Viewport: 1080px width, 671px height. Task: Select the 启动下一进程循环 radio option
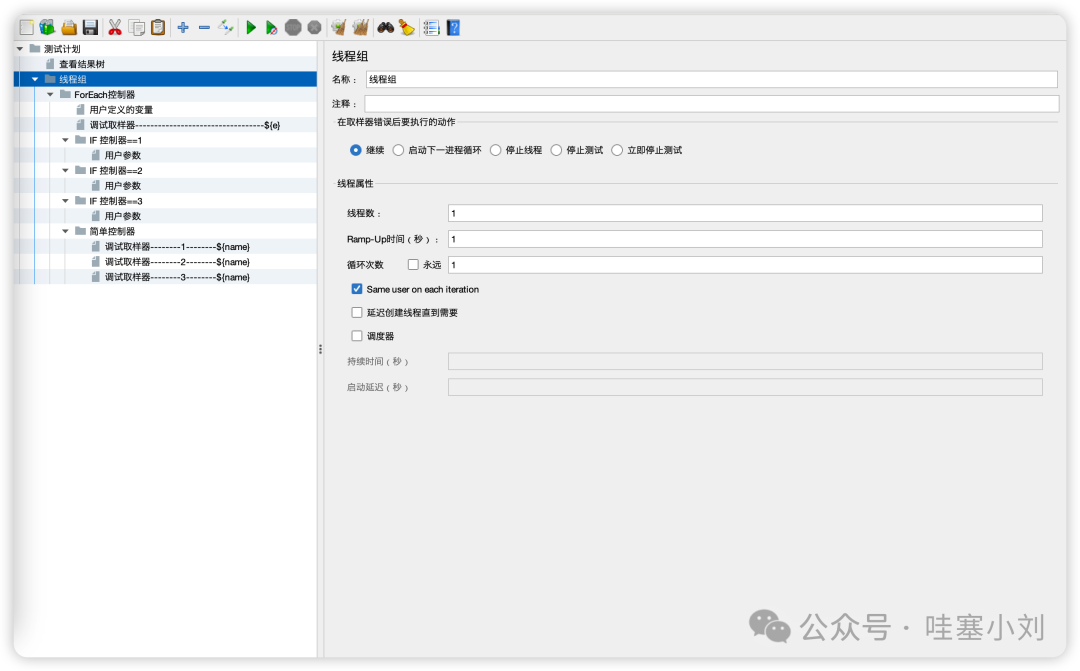pos(398,150)
